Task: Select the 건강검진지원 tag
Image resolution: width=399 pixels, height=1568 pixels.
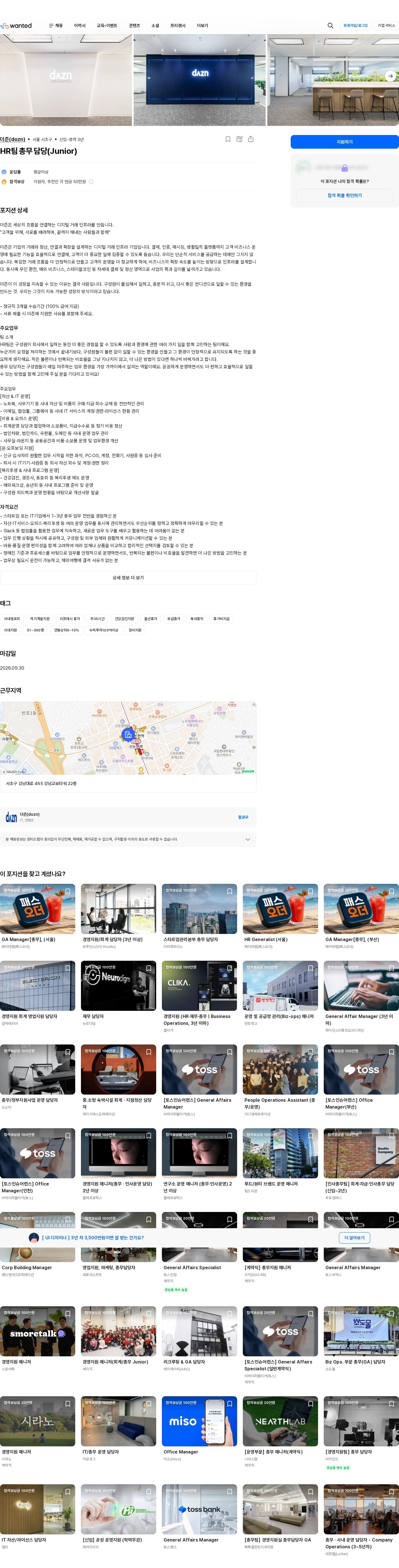Action: click(x=124, y=618)
